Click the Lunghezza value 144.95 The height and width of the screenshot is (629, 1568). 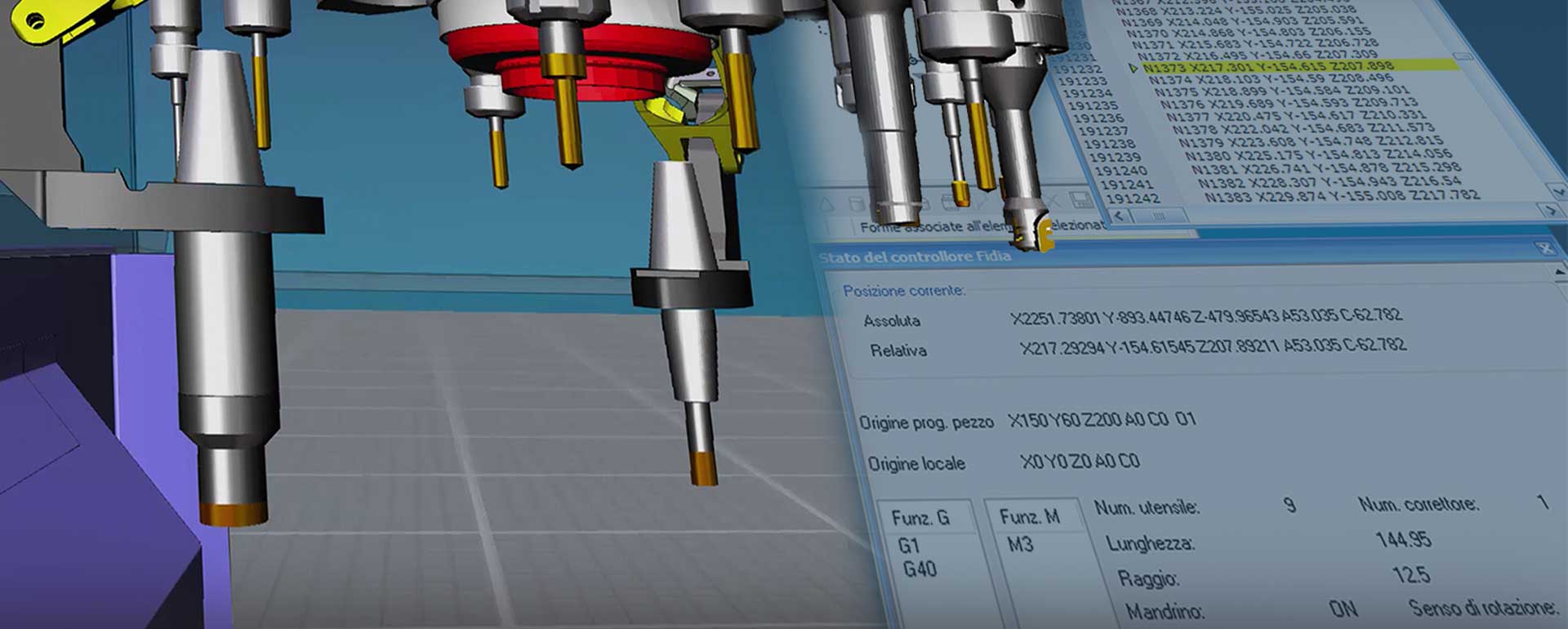[x=1403, y=540]
